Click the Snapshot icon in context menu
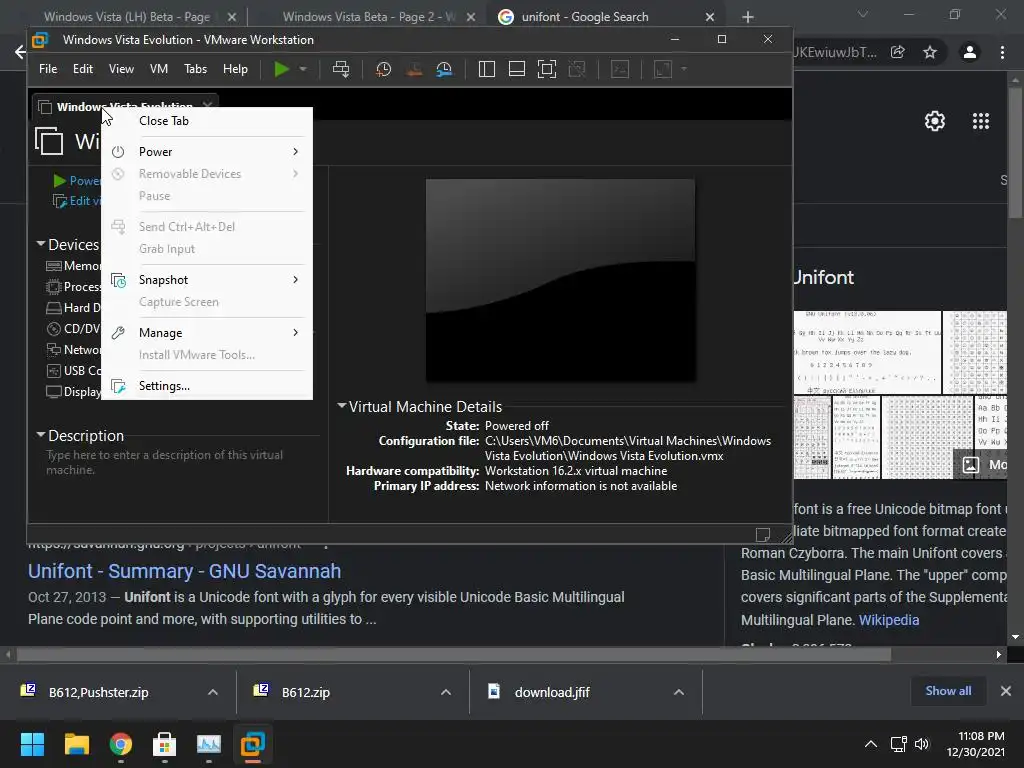Viewport: 1024px width, 768px height. (x=118, y=280)
